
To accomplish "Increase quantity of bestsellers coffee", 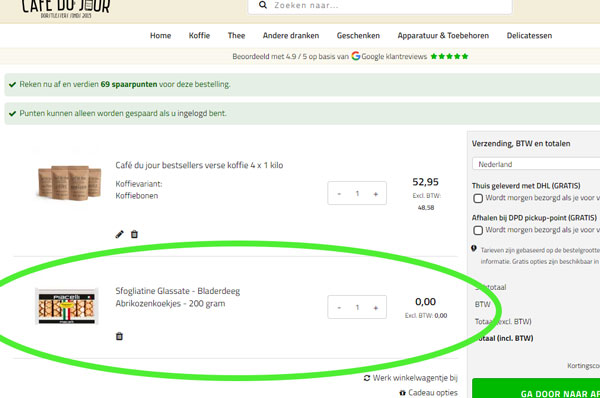I will [375, 194].
